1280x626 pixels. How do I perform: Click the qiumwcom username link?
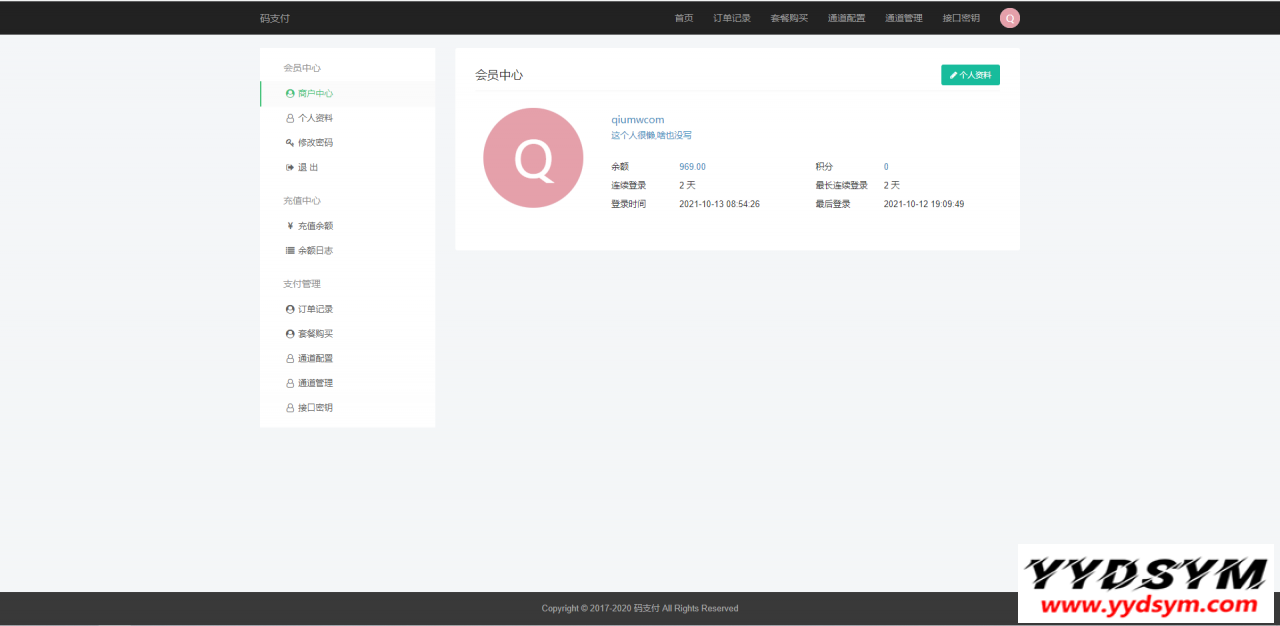click(x=637, y=120)
